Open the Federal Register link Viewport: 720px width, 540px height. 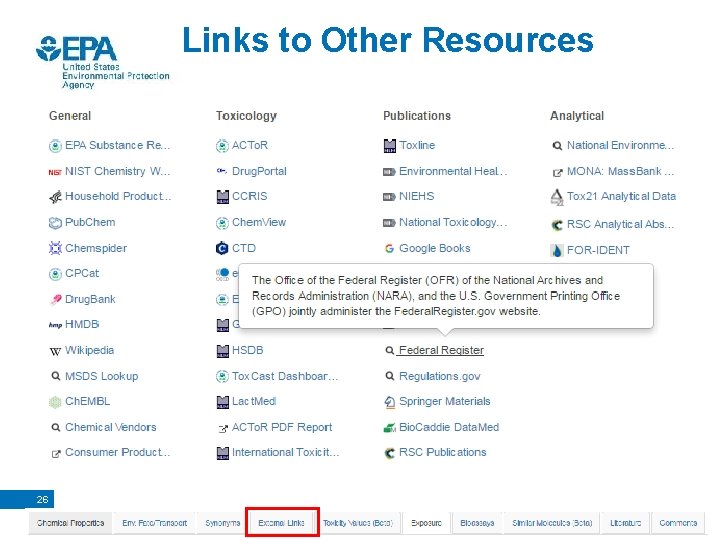click(441, 350)
